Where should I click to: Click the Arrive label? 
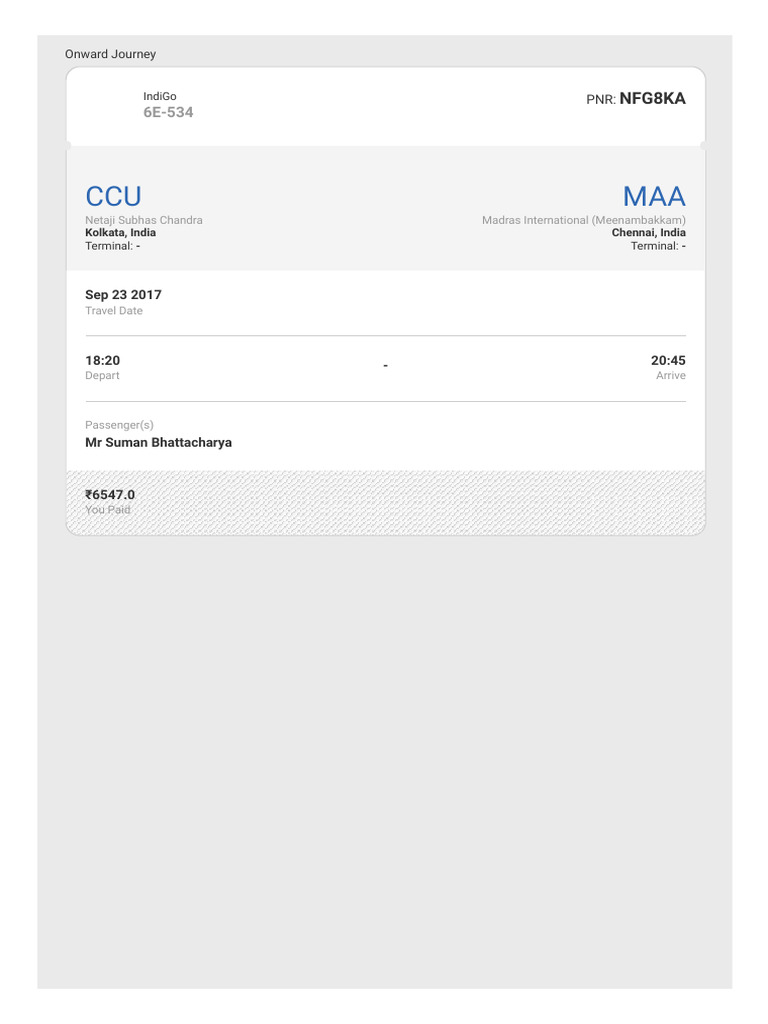671,376
